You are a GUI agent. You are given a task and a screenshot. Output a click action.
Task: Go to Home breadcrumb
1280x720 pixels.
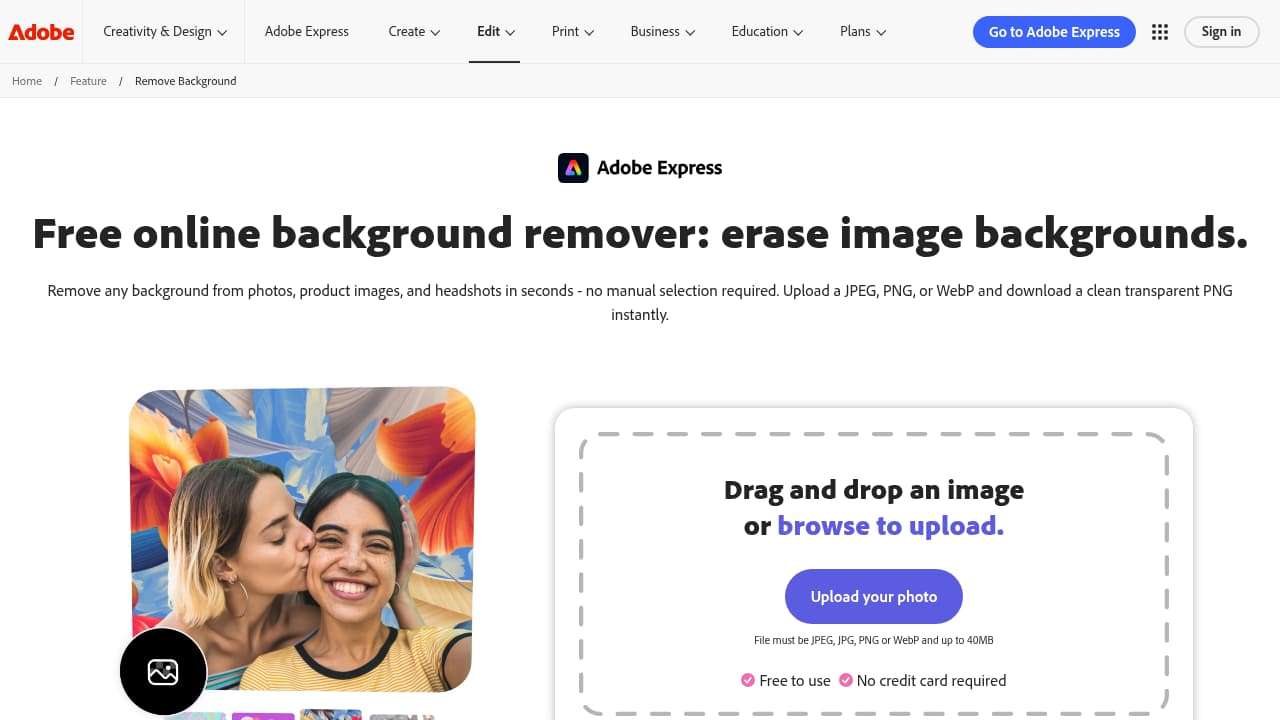click(27, 81)
